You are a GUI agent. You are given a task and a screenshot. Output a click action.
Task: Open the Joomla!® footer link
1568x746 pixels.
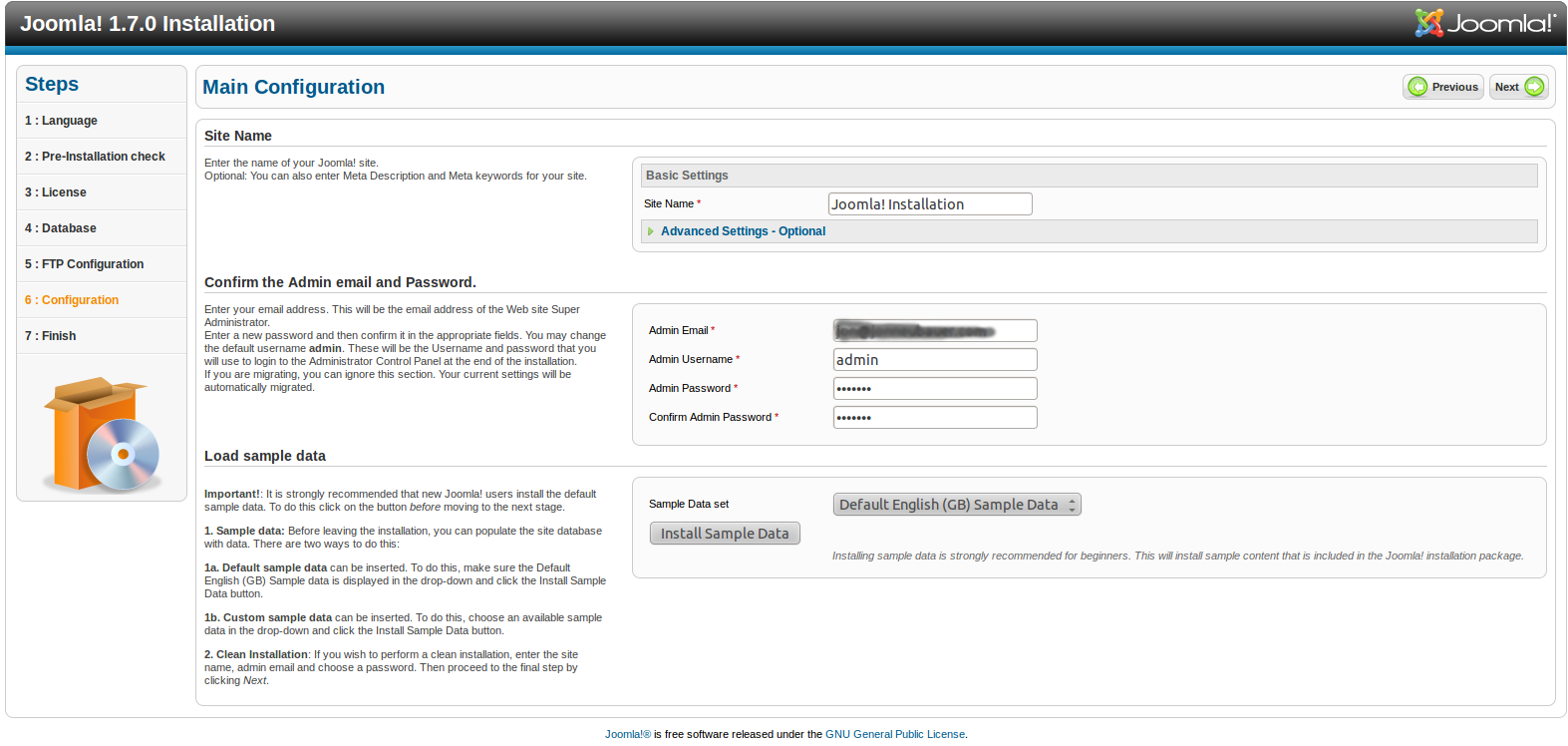[x=628, y=734]
